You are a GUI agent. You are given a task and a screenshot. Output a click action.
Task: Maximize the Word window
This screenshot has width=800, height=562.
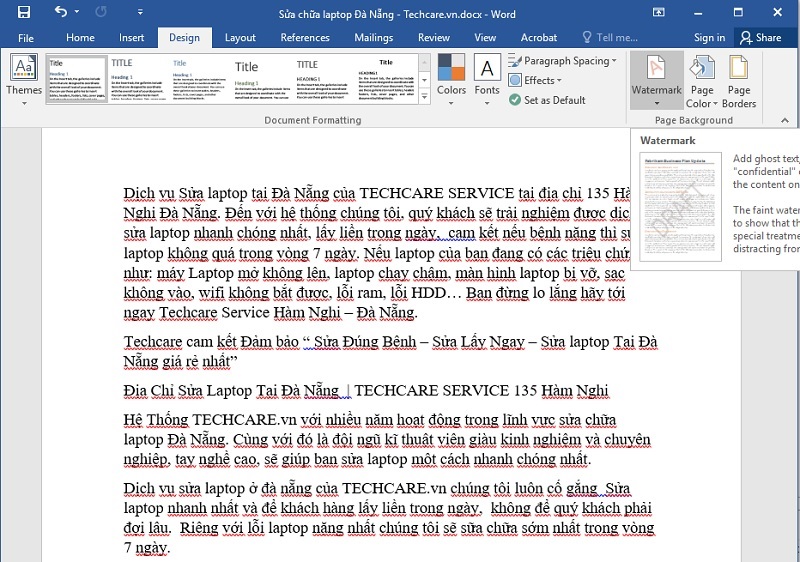click(738, 12)
